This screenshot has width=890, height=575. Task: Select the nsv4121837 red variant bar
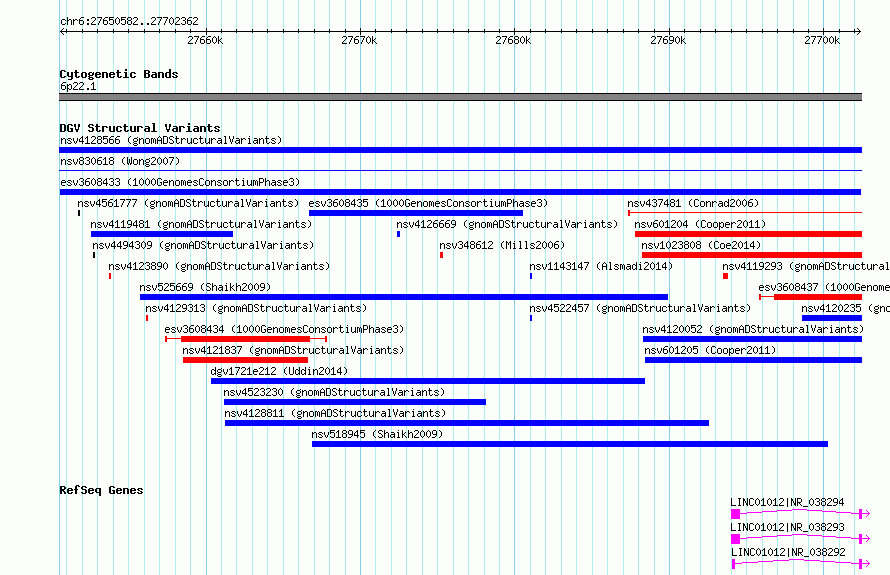click(x=245, y=360)
